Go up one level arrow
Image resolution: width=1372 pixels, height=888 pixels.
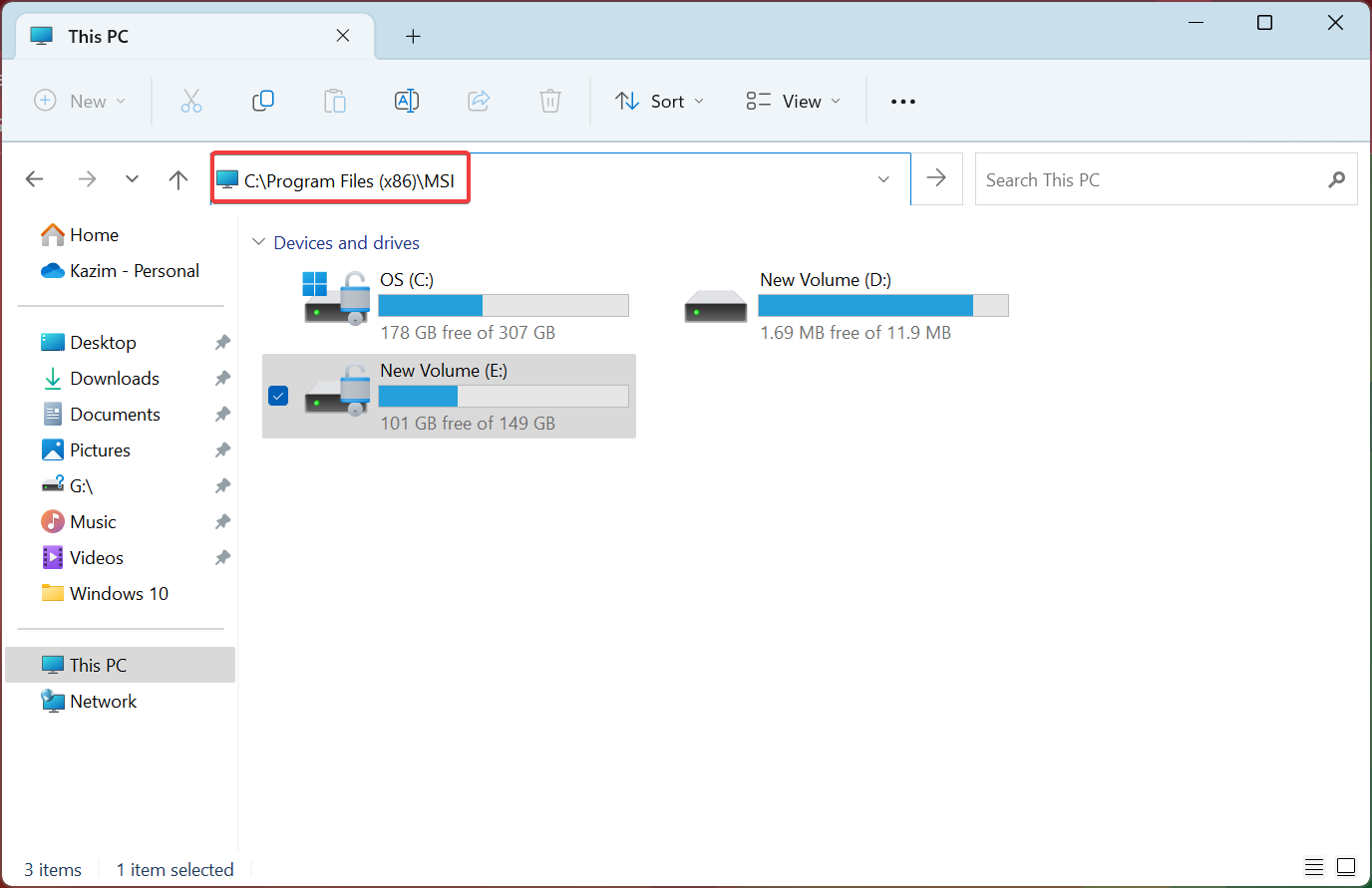tap(178, 179)
